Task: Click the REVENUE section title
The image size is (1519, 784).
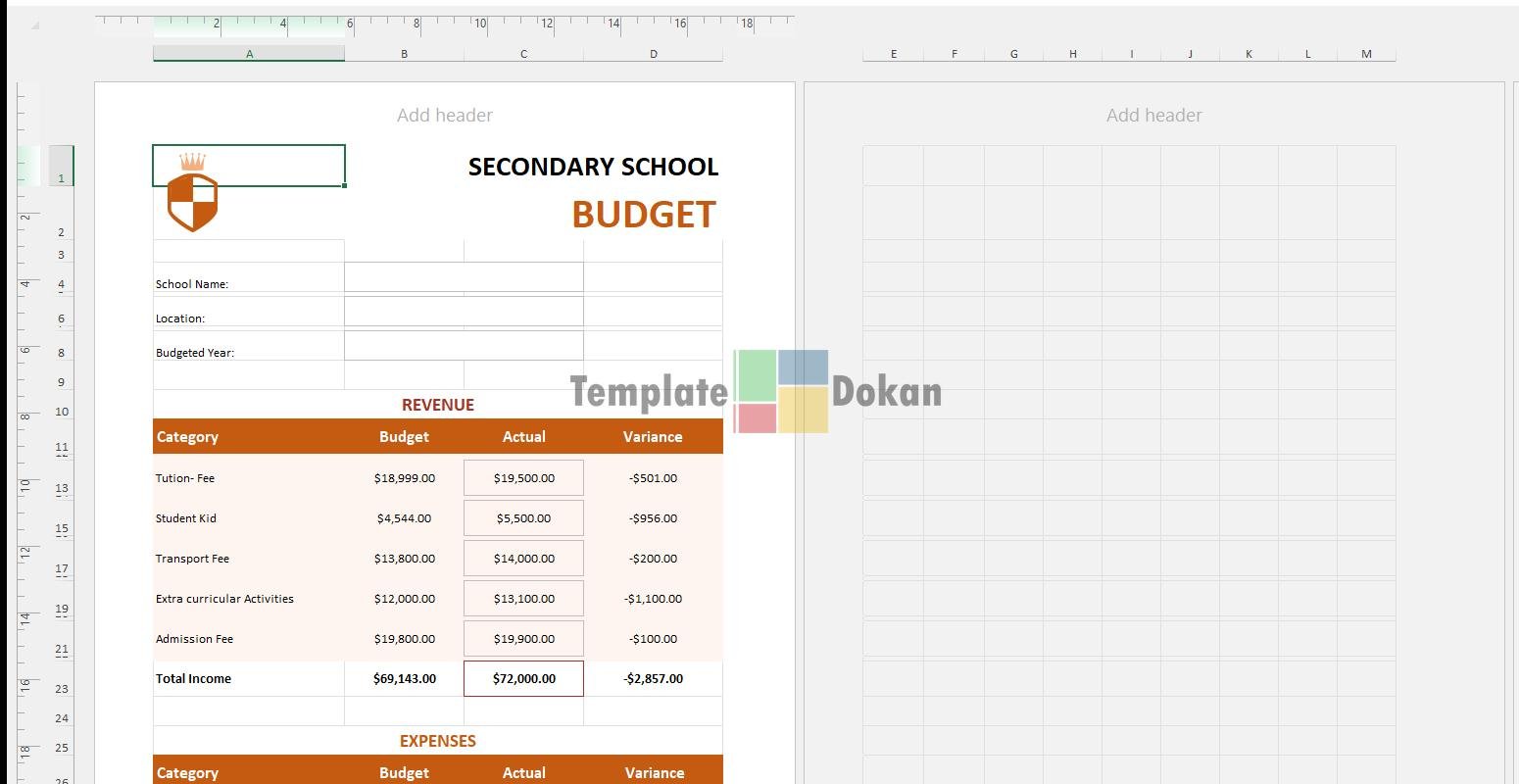Action: click(437, 405)
